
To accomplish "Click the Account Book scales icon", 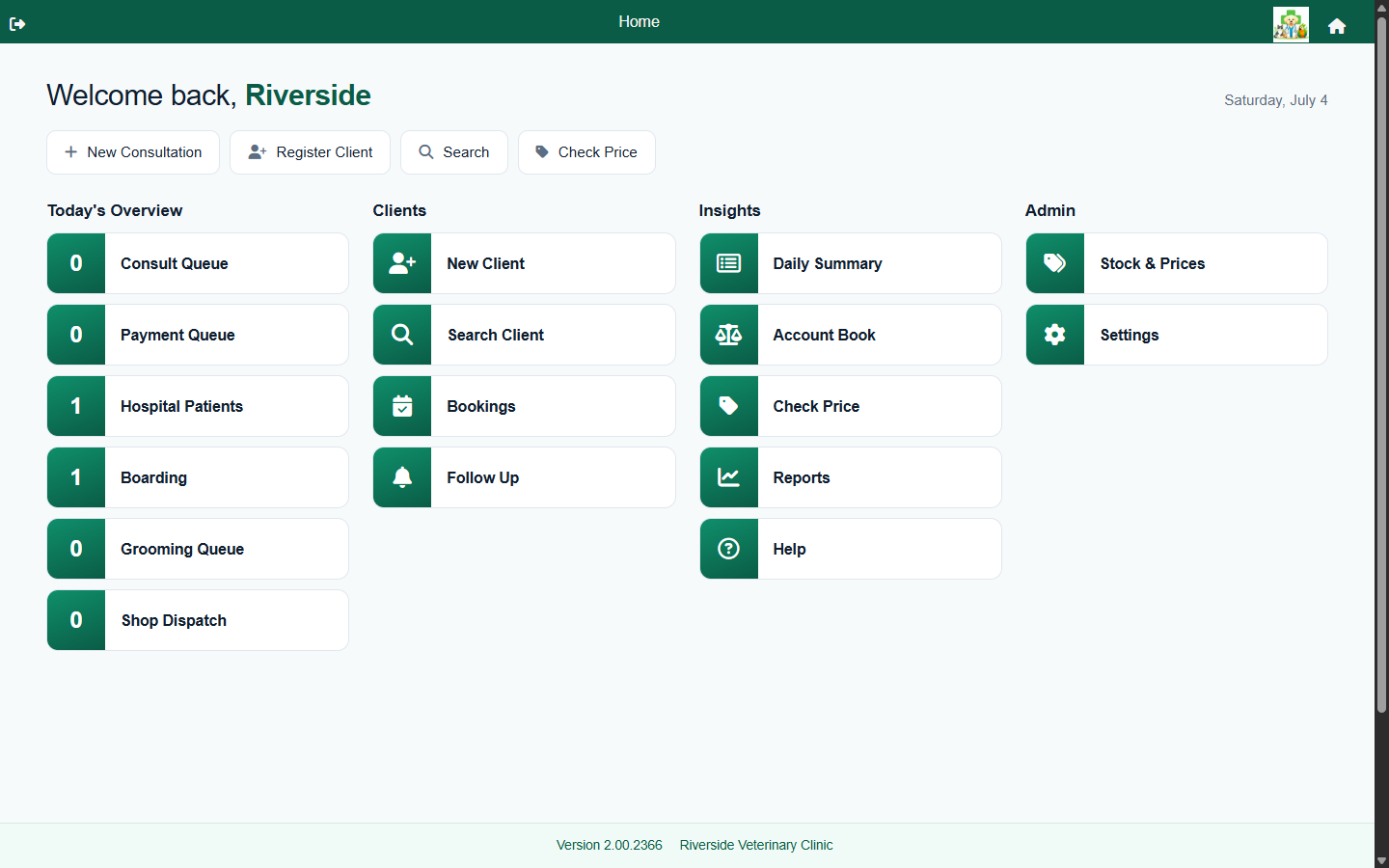I will coord(729,335).
